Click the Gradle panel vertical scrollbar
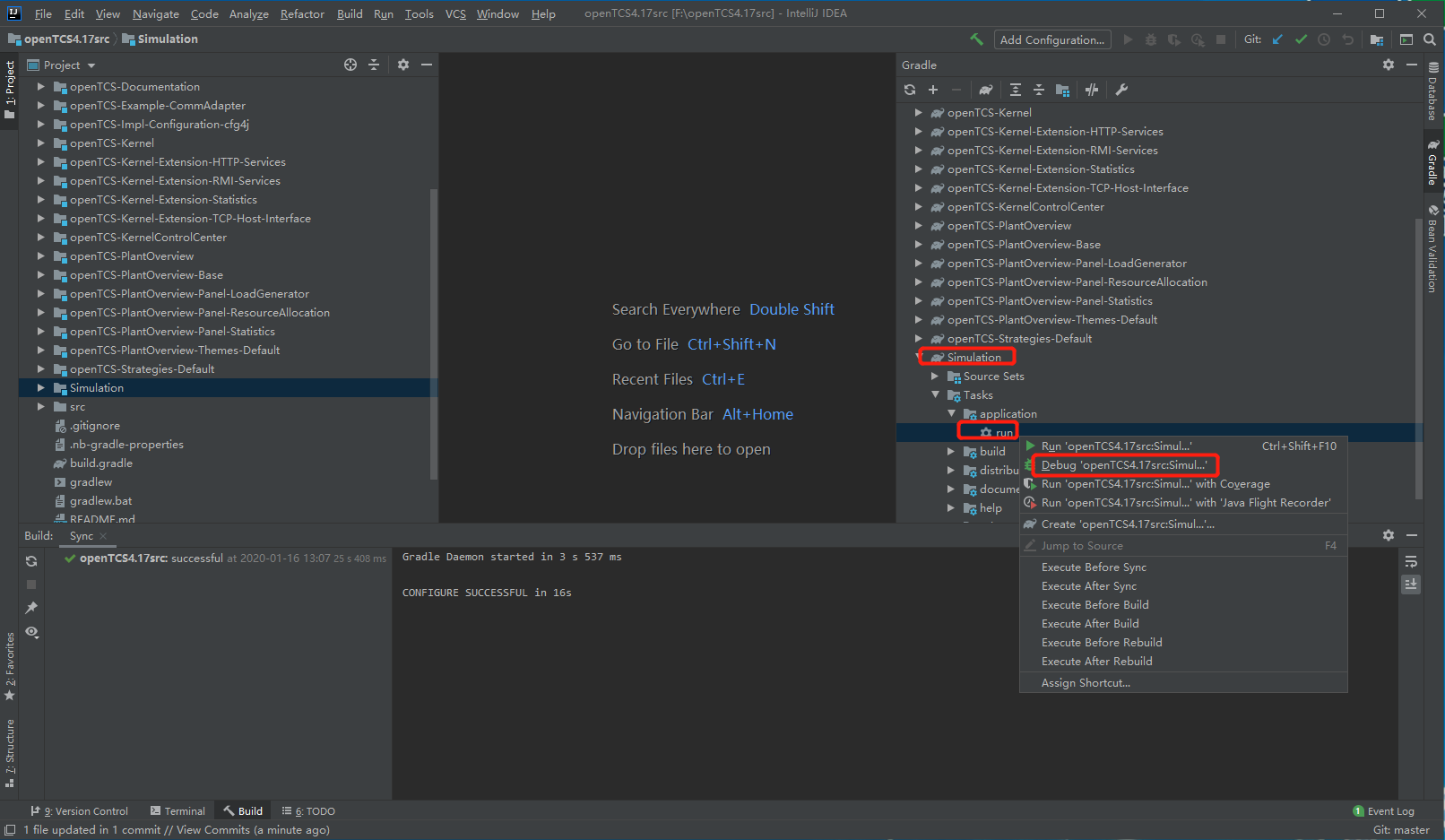Viewport: 1445px width, 840px height. click(1419, 359)
